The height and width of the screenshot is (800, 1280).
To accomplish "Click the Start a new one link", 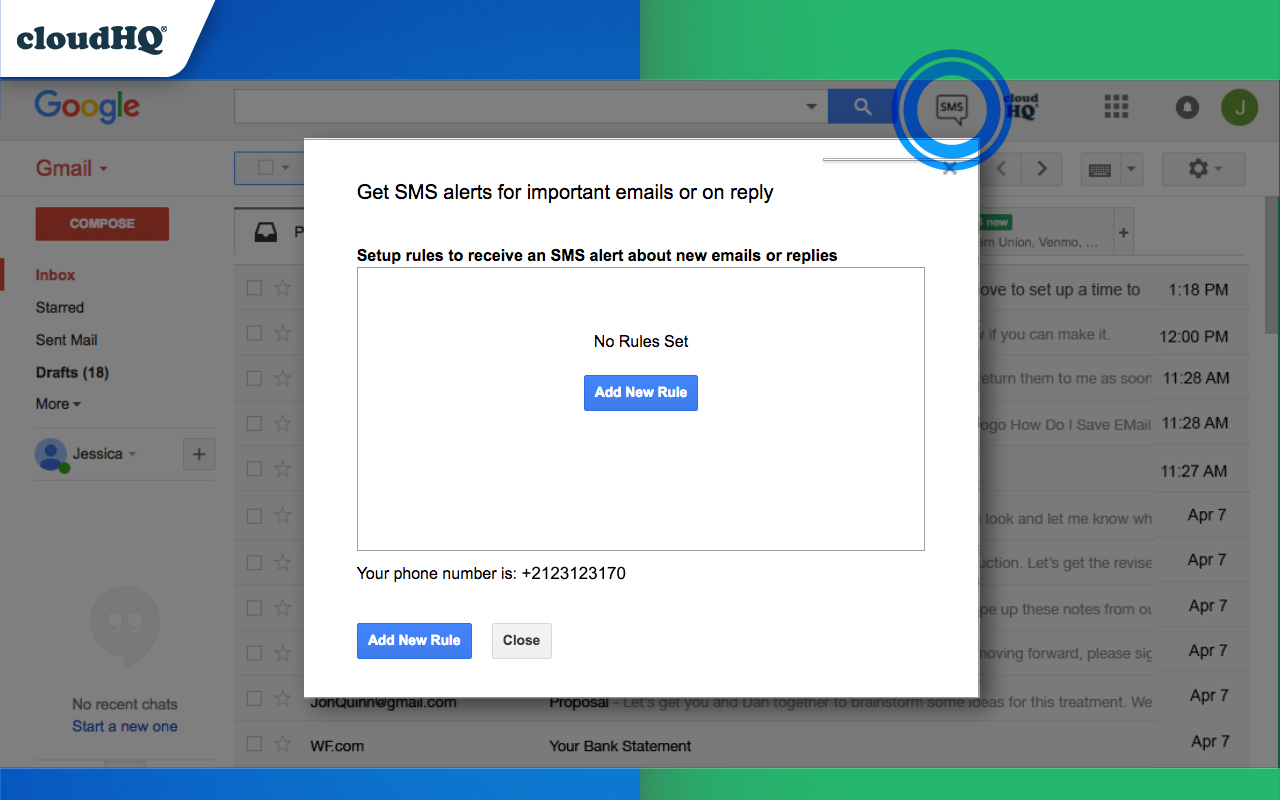I will (x=124, y=725).
